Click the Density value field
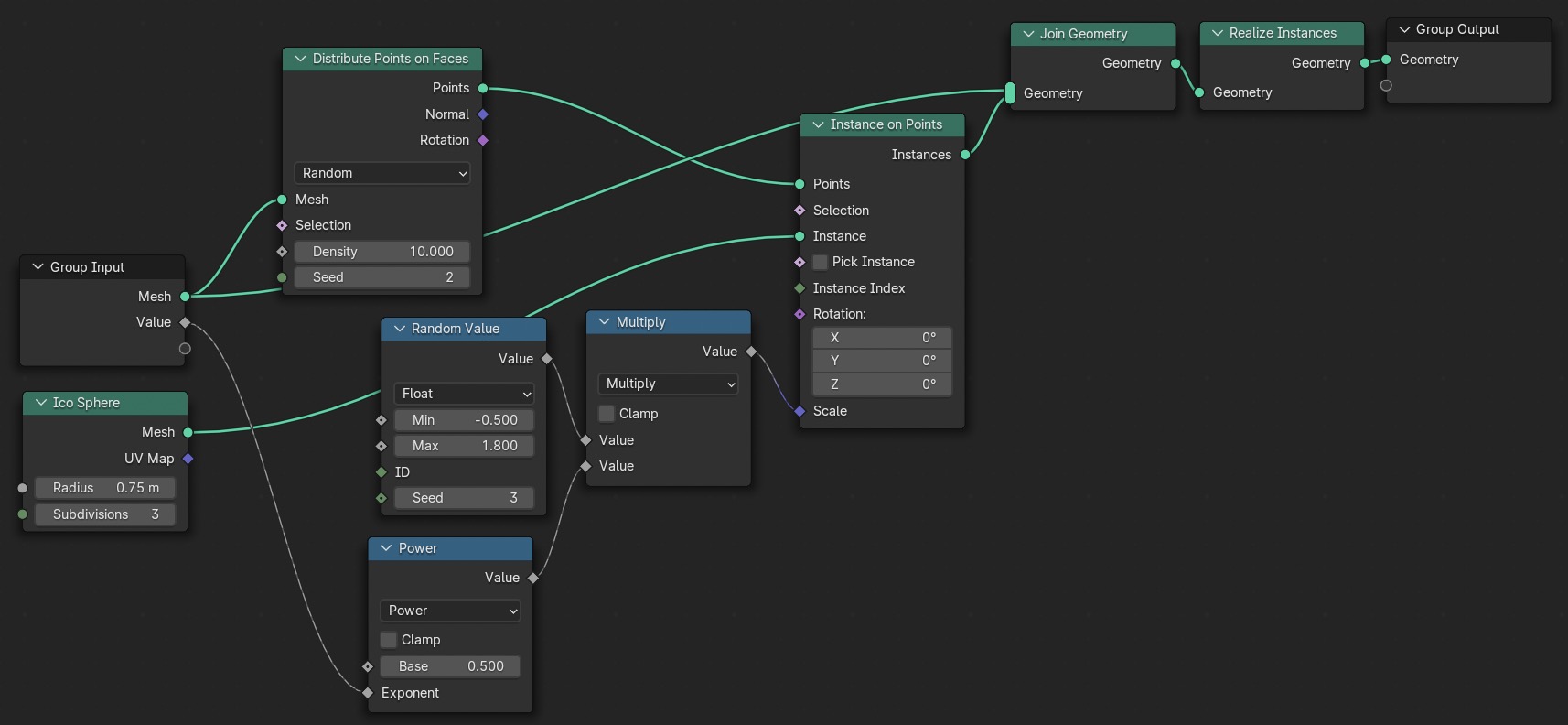The width and height of the screenshot is (1568, 725). tap(382, 252)
